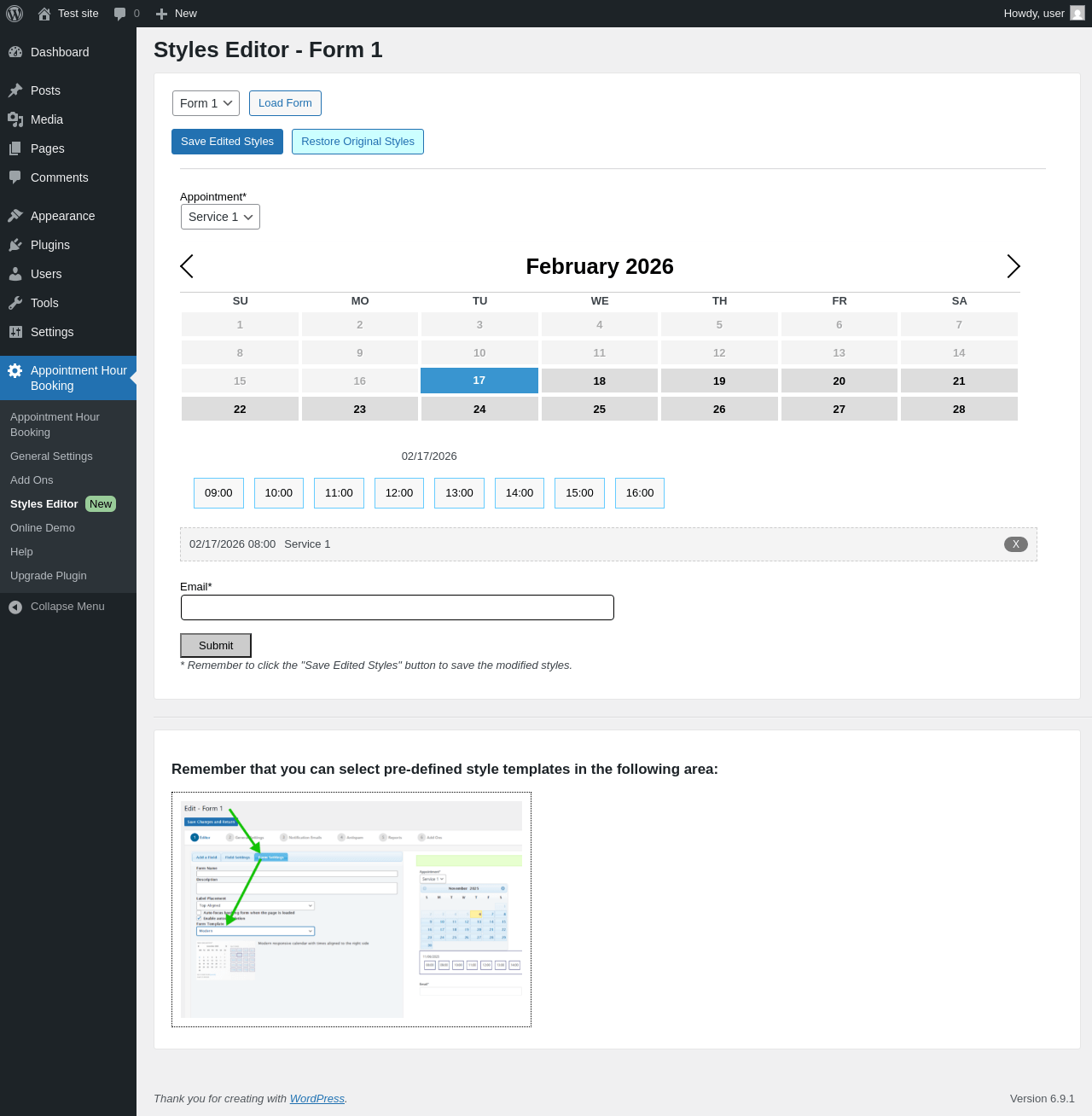Click the plus New icon in admin bar
Viewport: 1092px width, 1116px height.
[x=161, y=14]
